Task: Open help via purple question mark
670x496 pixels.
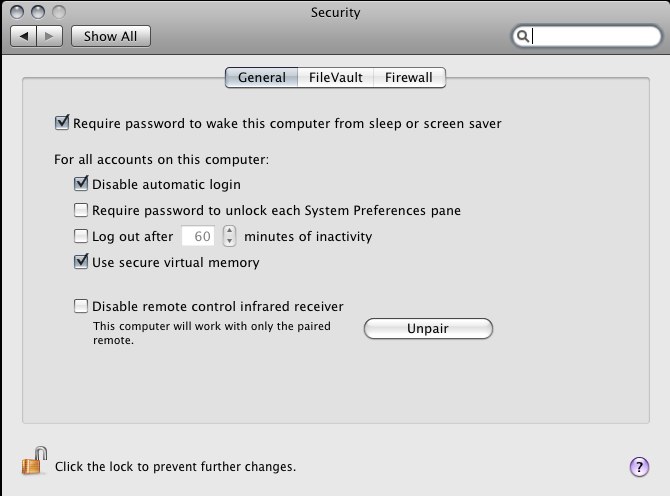Action: (639, 467)
